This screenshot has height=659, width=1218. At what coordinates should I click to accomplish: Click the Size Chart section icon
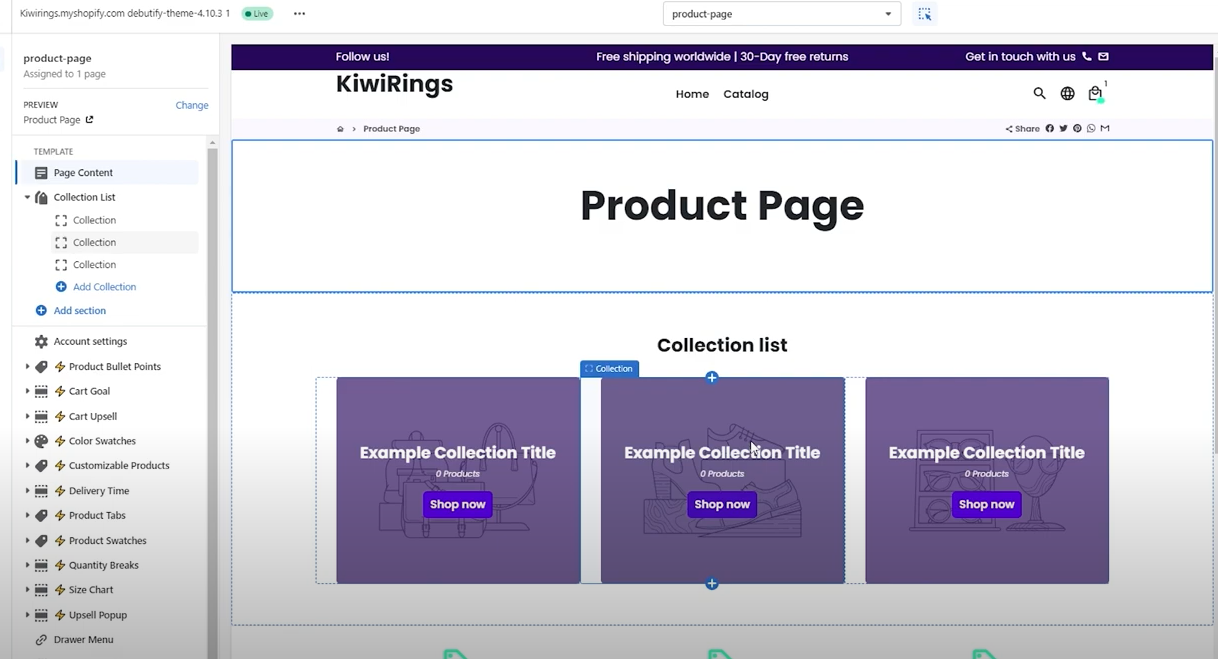41,590
